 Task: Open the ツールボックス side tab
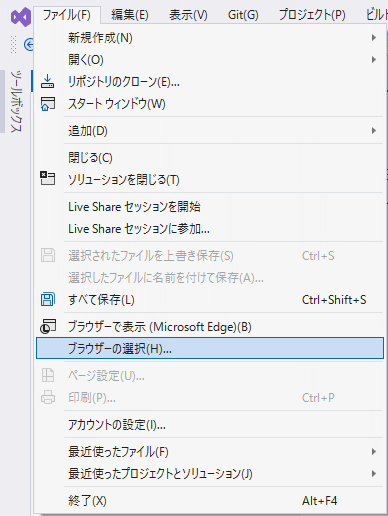point(16,101)
